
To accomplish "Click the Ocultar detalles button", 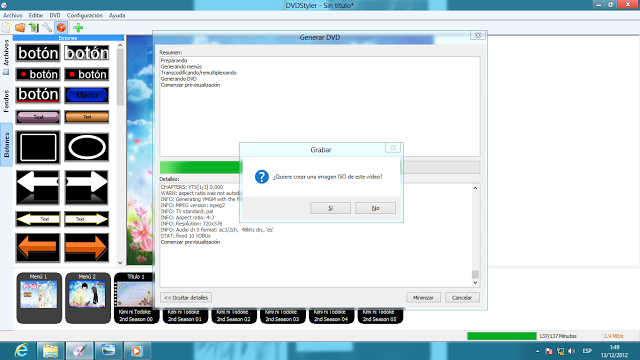I will coord(186,298).
